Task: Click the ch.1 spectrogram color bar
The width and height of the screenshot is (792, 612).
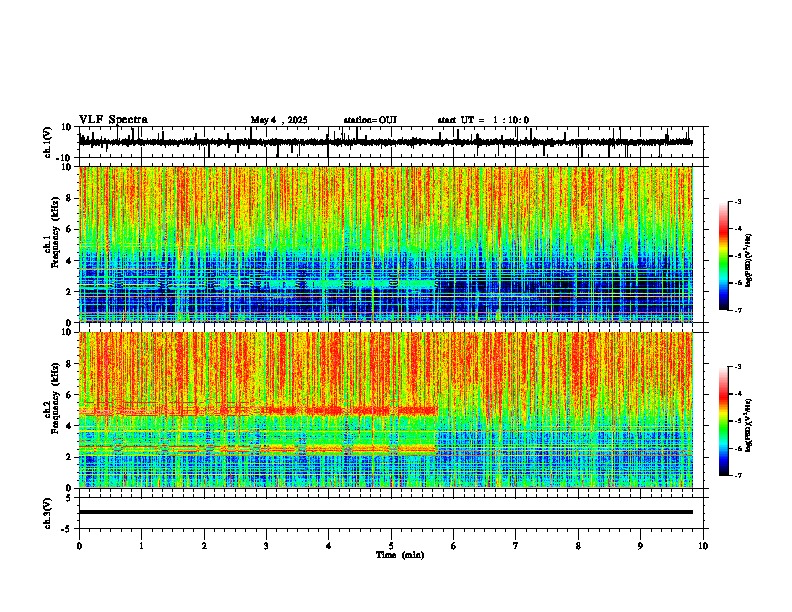Action: click(724, 255)
